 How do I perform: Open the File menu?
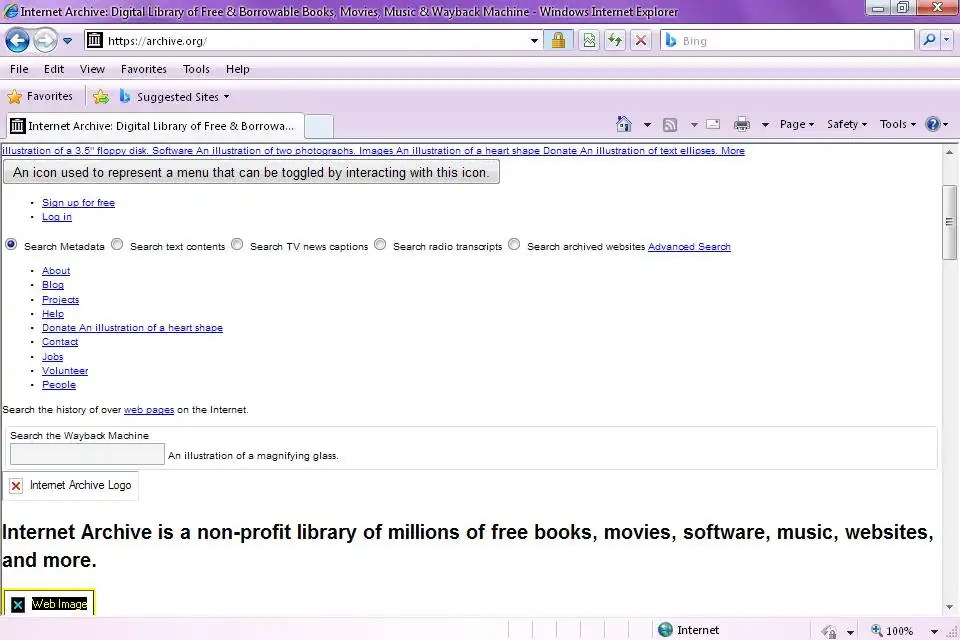(x=19, y=69)
